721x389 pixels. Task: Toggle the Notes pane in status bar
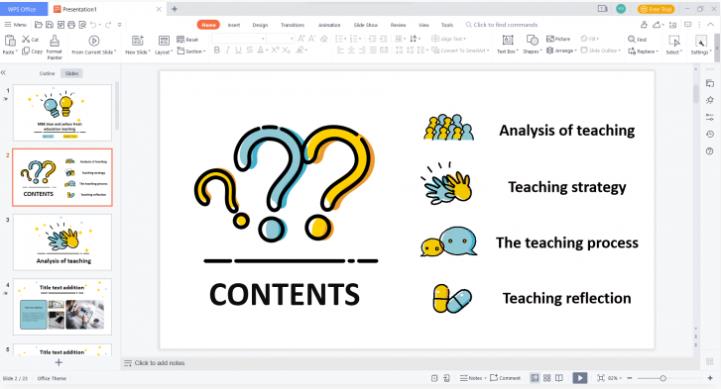click(472, 378)
